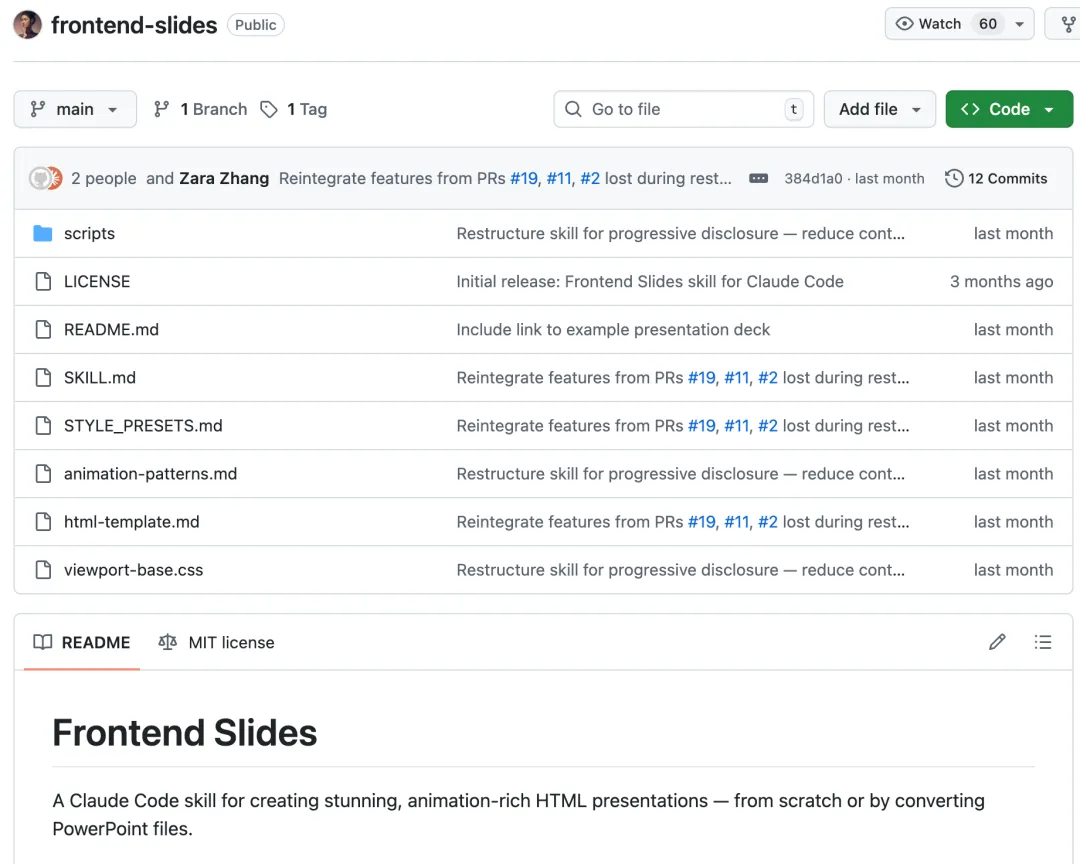Click the contributor avatars in commit row
This screenshot has height=864, width=1080.
pos(46,179)
